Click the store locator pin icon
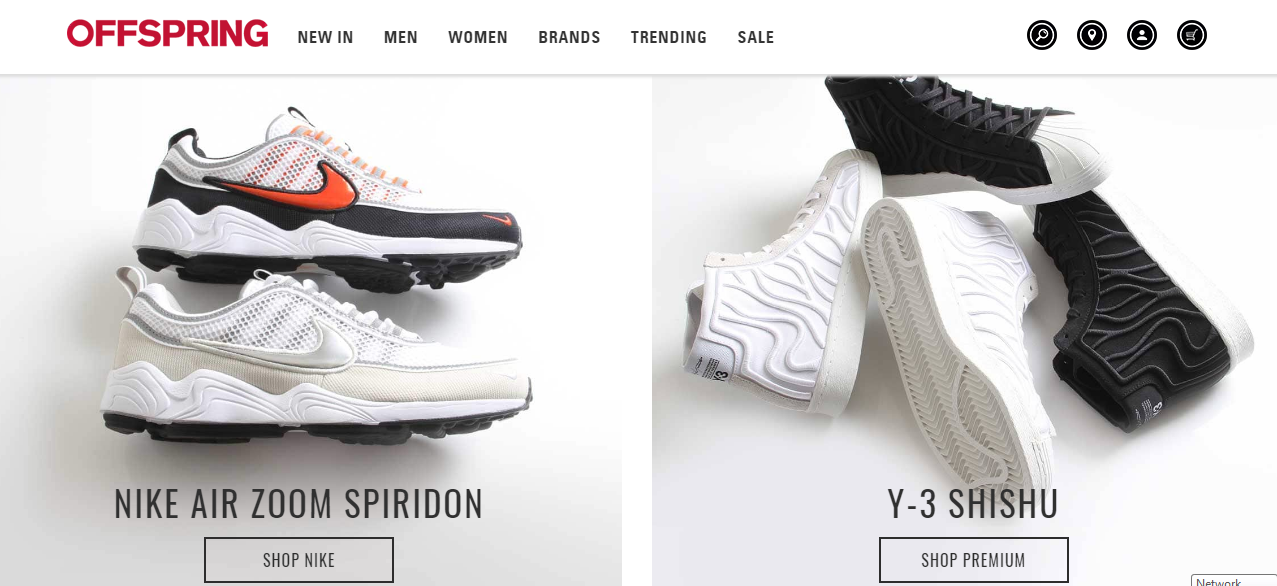The height and width of the screenshot is (586, 1277). (x=1092, y=36)
